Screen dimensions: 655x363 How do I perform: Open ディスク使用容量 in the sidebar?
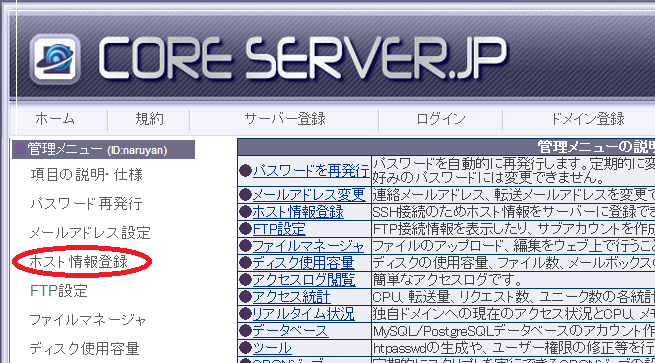coord(84,348)
